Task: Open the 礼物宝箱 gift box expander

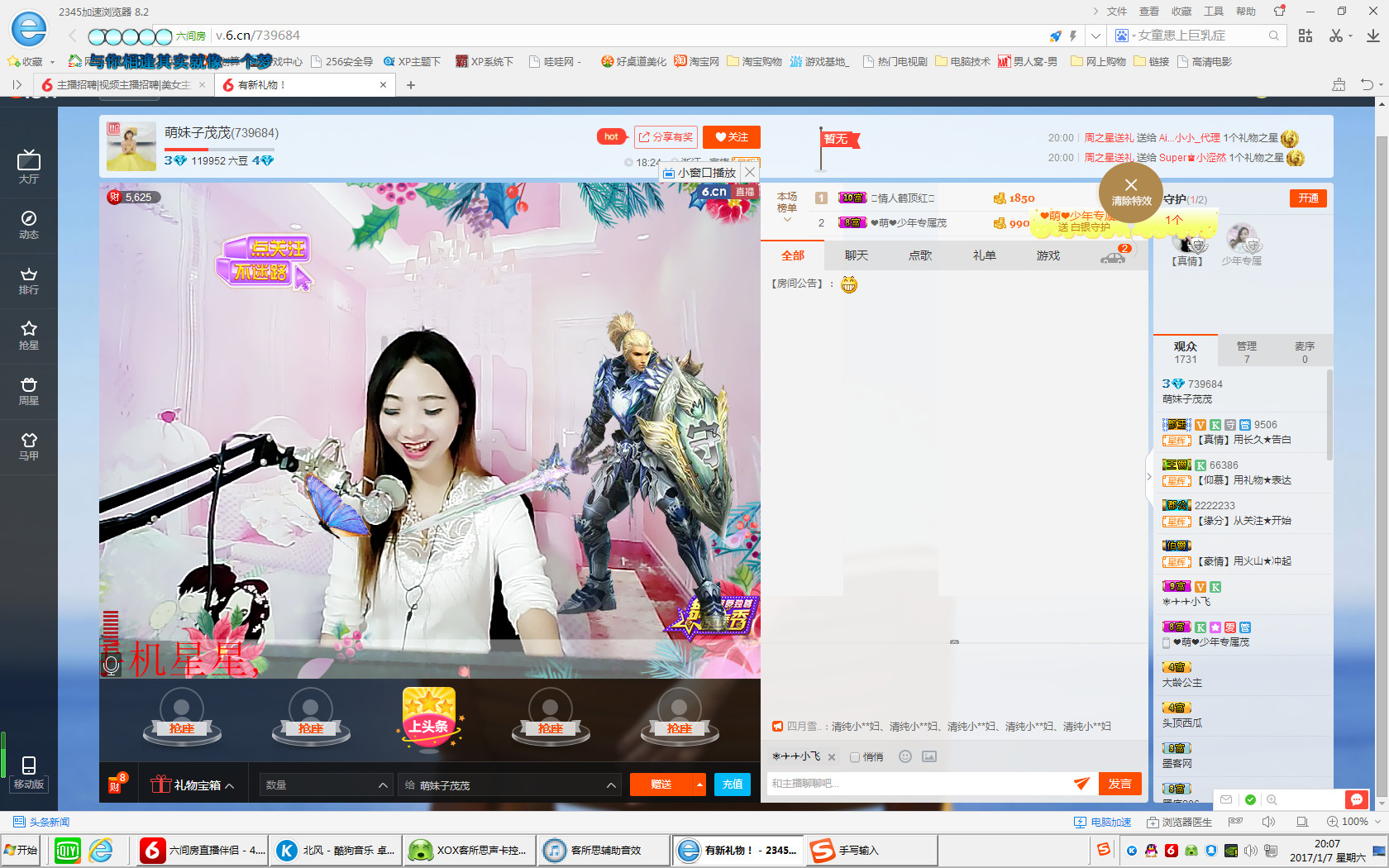Action: point(192,785)
